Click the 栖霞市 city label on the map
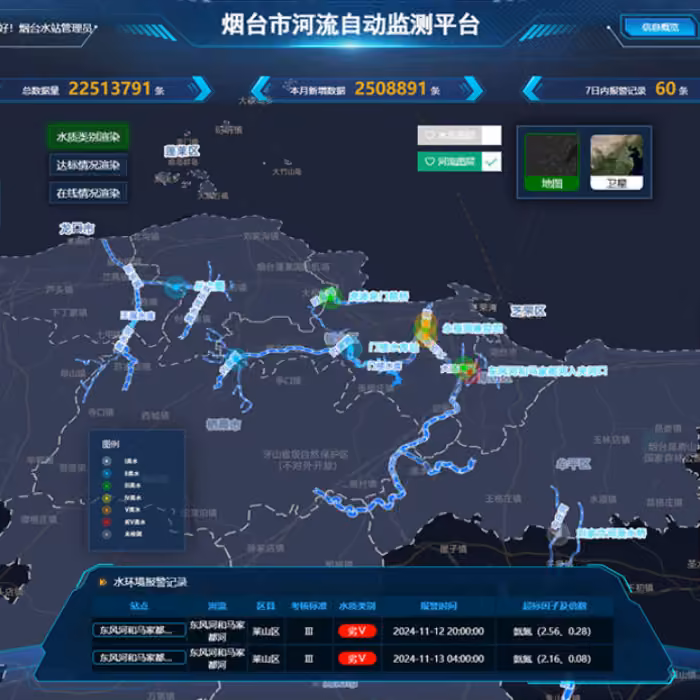 224,425
